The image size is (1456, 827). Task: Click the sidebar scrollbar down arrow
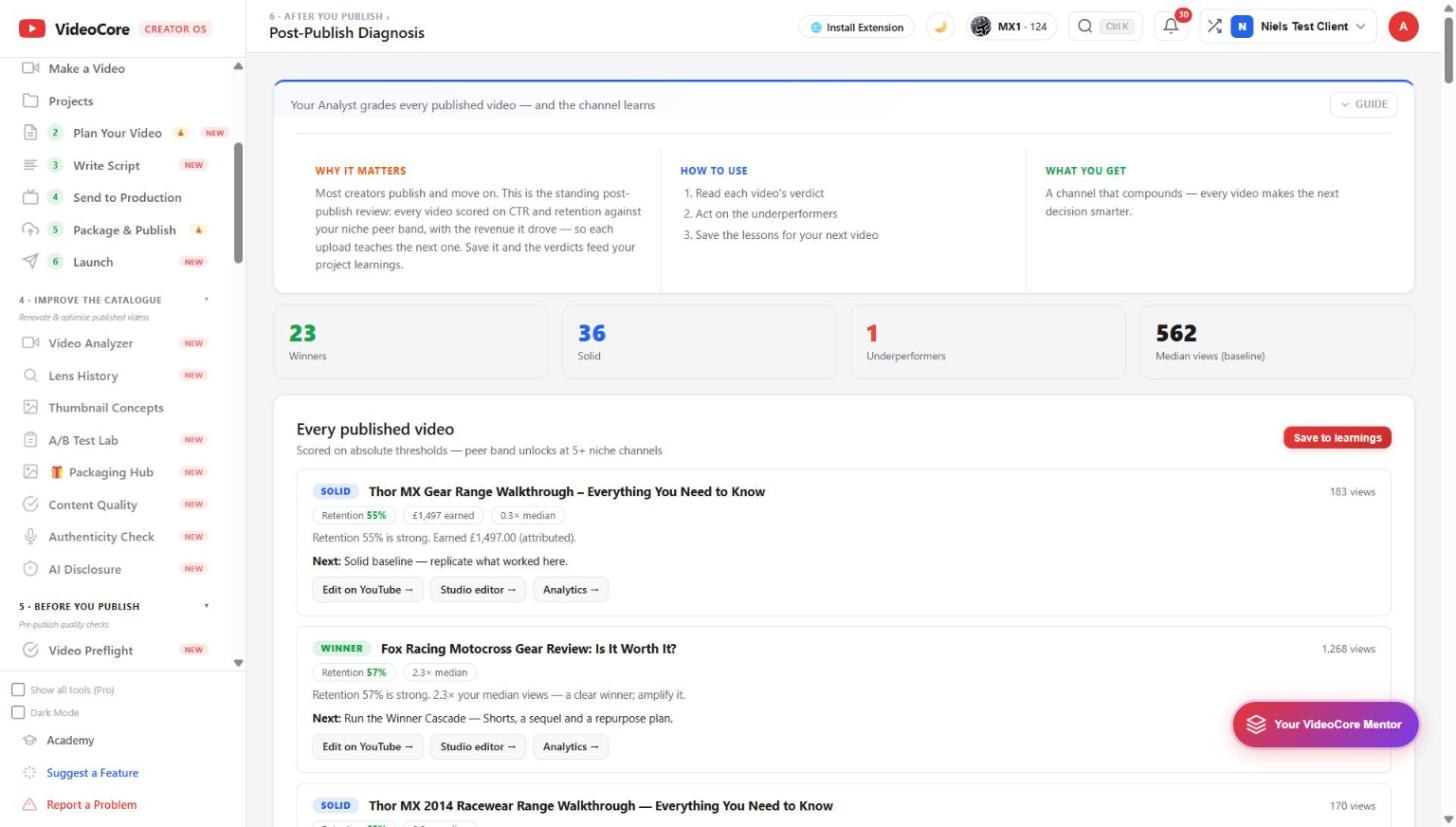(x=238, y=663)
